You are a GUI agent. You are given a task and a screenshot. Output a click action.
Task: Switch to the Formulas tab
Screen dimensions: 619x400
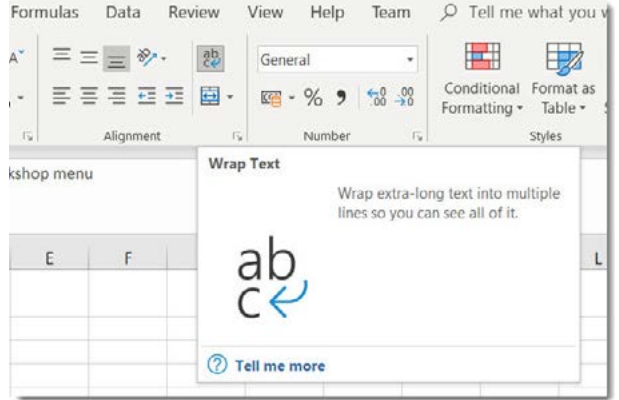pos(45,13)
